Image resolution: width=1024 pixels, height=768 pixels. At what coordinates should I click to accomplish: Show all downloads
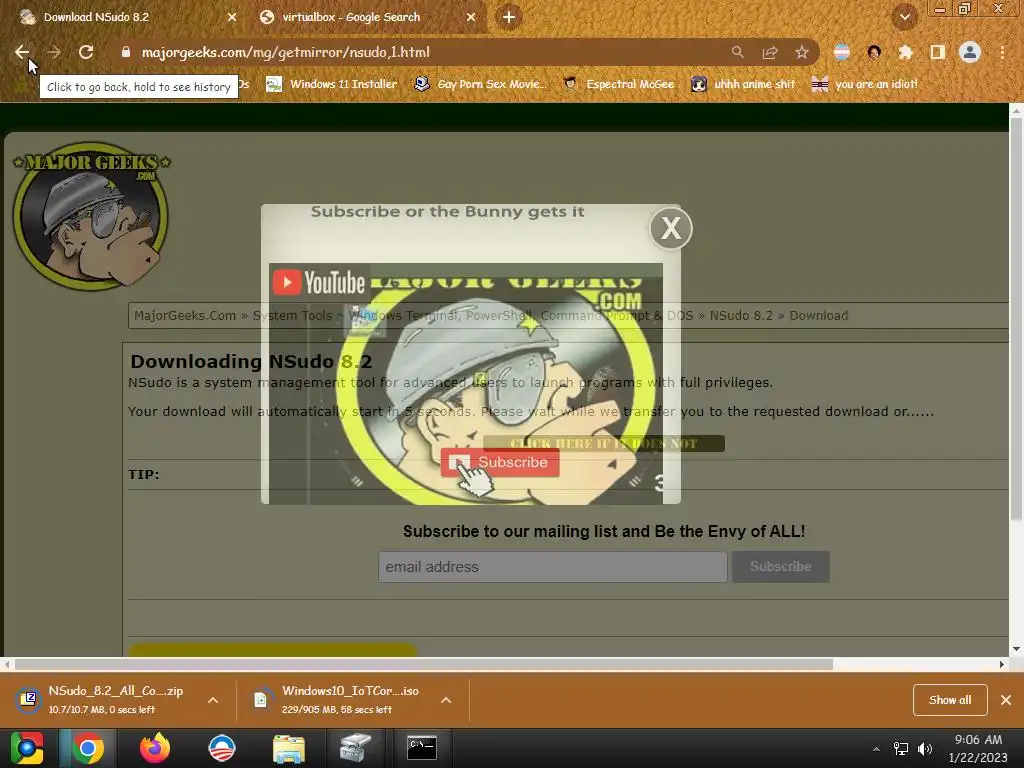coord(950,700)
